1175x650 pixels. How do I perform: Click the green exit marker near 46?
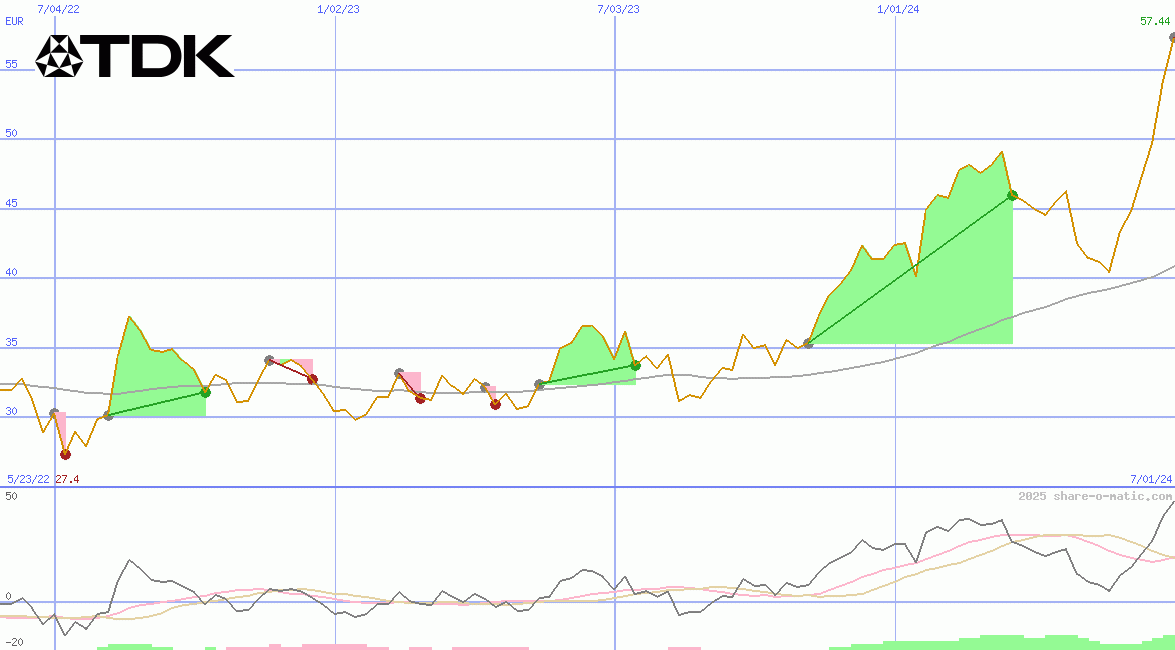click(1012, 195)
